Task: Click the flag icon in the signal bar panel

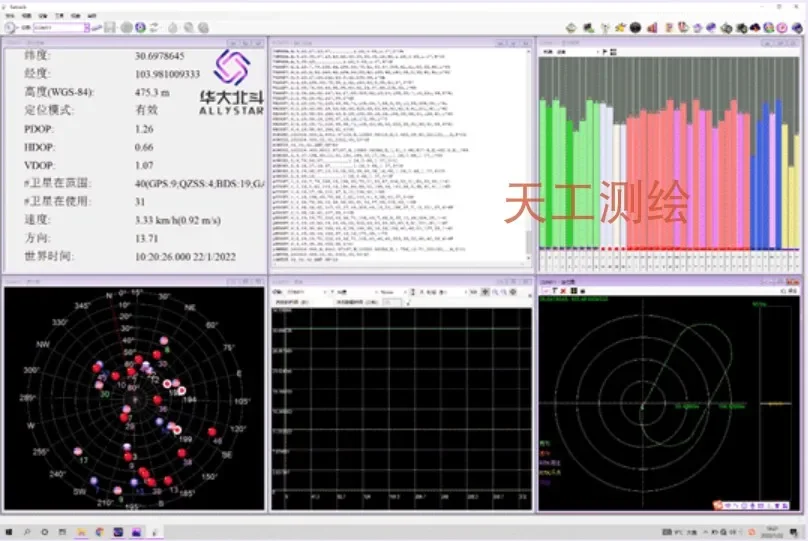Action: point(604,52)
